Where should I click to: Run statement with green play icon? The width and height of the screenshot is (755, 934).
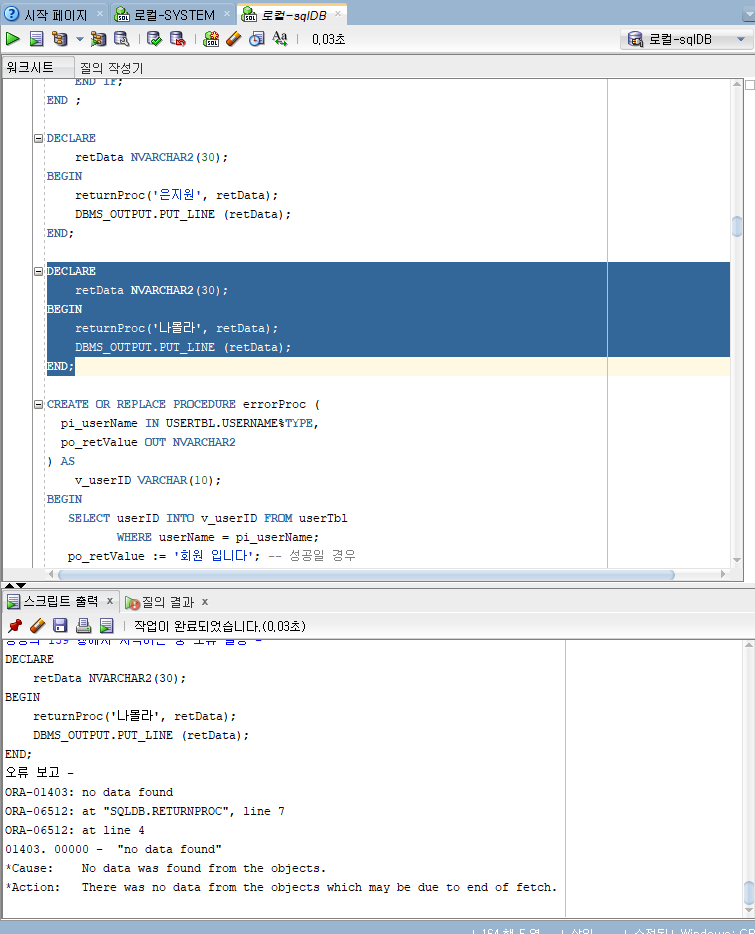(13, 39)
